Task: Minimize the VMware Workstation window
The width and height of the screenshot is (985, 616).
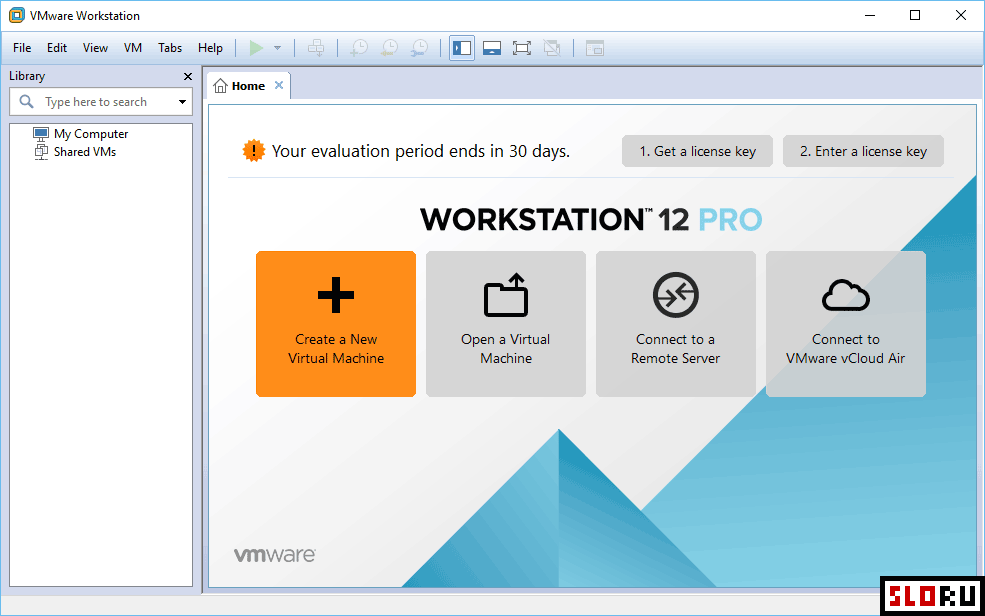Action: coord(870,15)
